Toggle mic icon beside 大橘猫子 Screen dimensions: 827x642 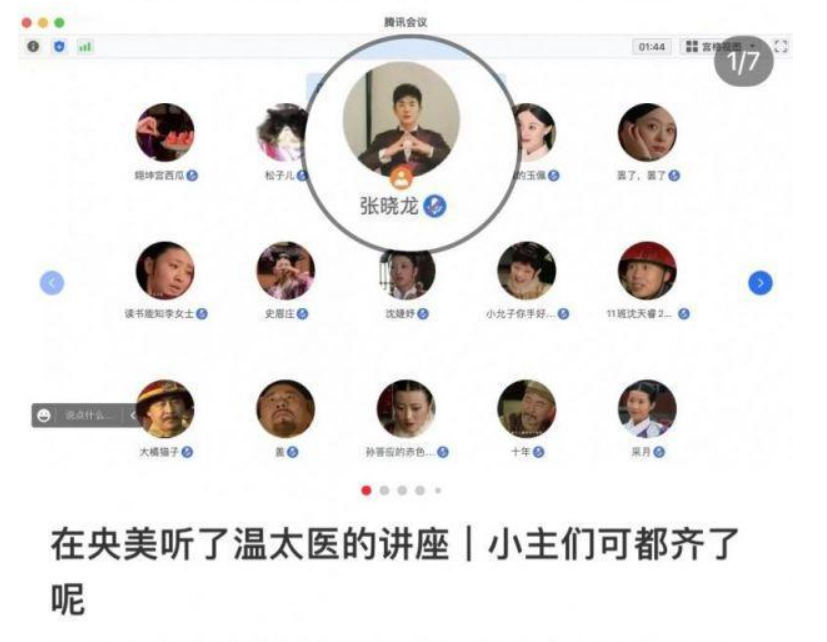click(187, 452)
